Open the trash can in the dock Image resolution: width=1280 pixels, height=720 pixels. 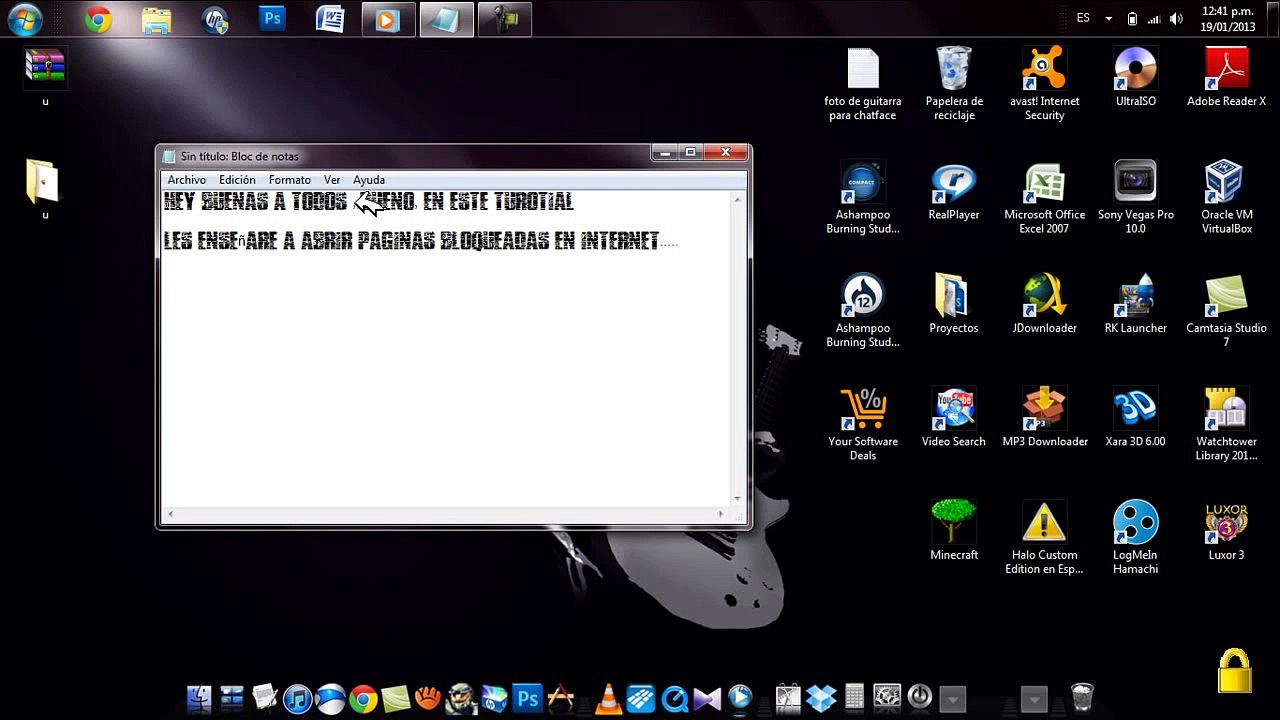(x=1082, y=697)
